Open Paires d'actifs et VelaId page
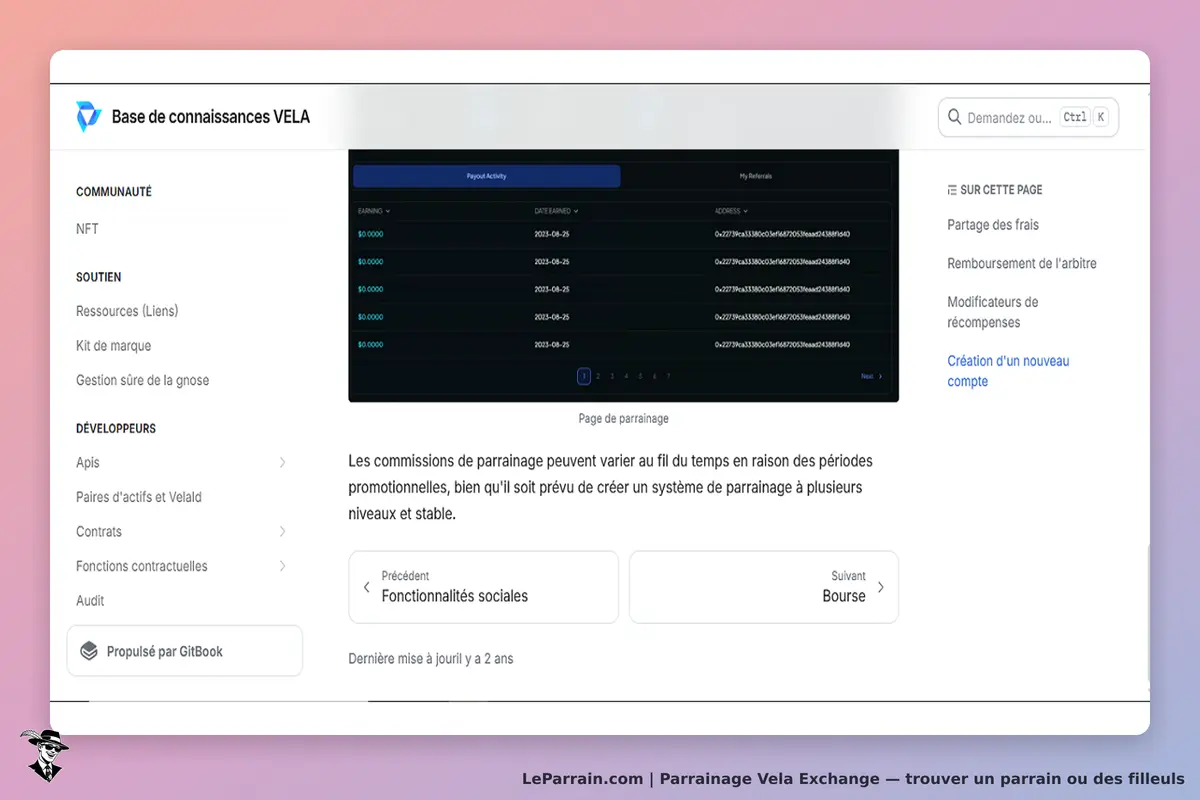This screenshot has height=800, width=1200. [x=139, y=497]
